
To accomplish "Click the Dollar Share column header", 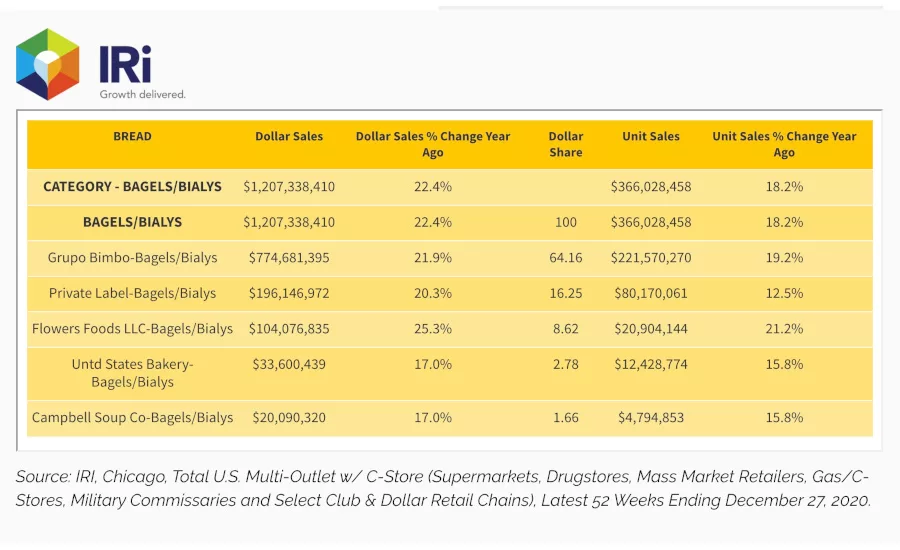I will point(565,144).
